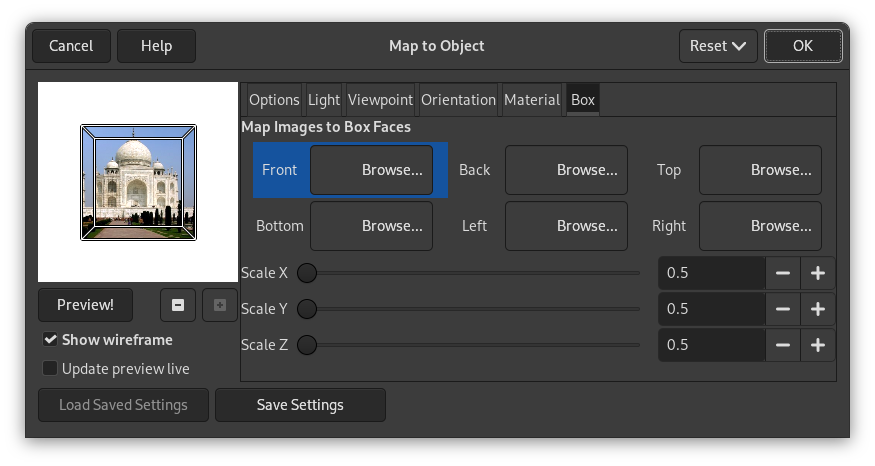Increase Scale Y with plus button

[817, 309]
